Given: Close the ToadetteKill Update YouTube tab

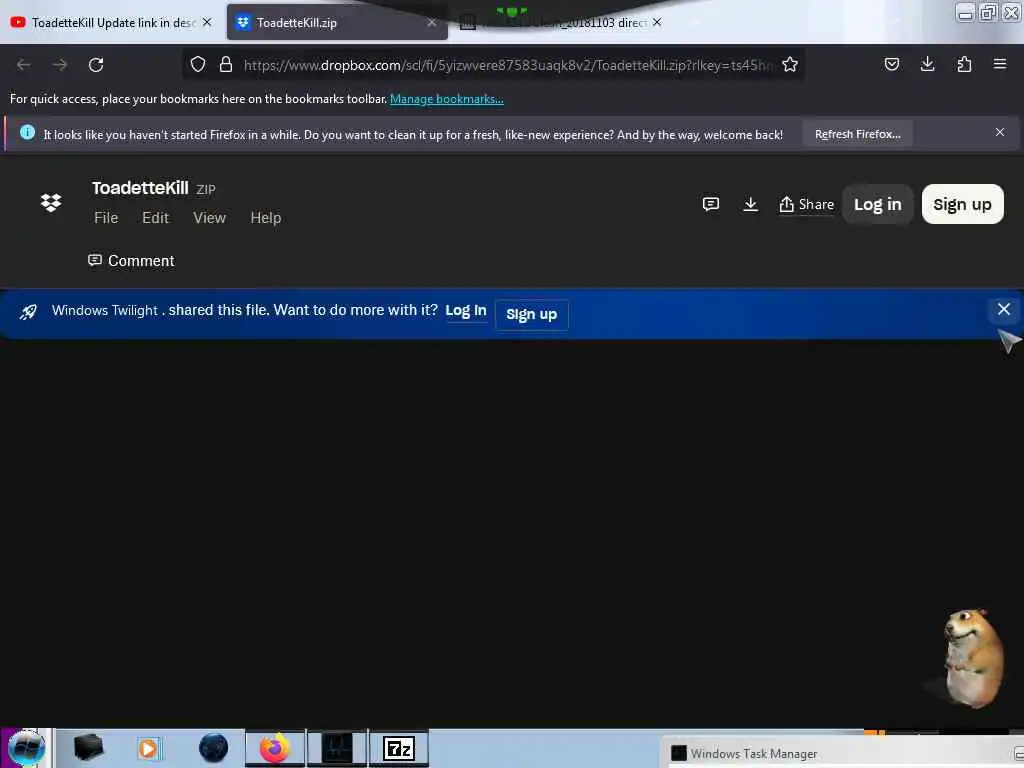Looking at the screenshot, I should click(x=207, y=22).
